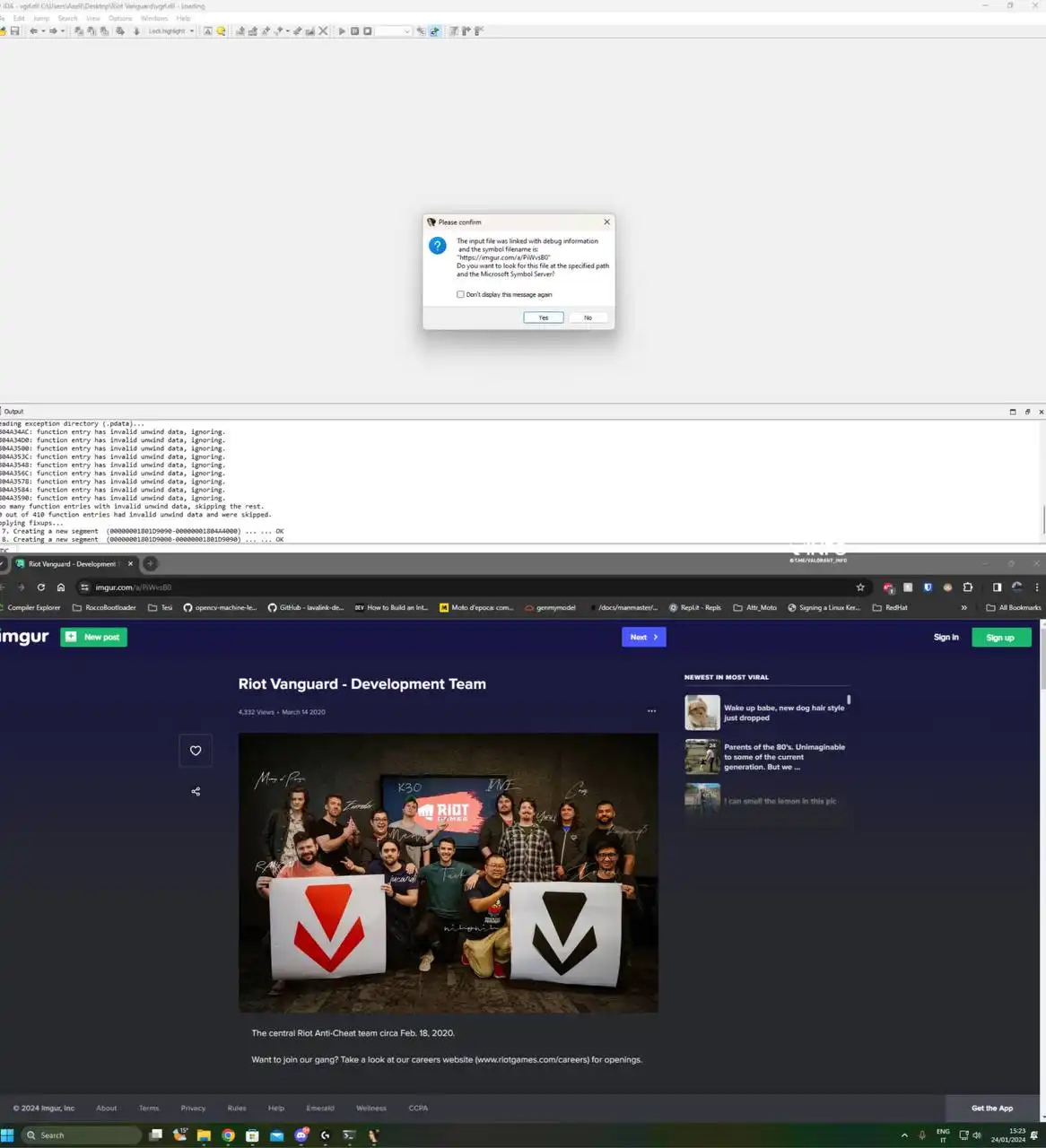The height and width of the screenshot is (1148, 1046).
Task: Click the Save icon in IDA toolbar
Action: coord(14,31)
